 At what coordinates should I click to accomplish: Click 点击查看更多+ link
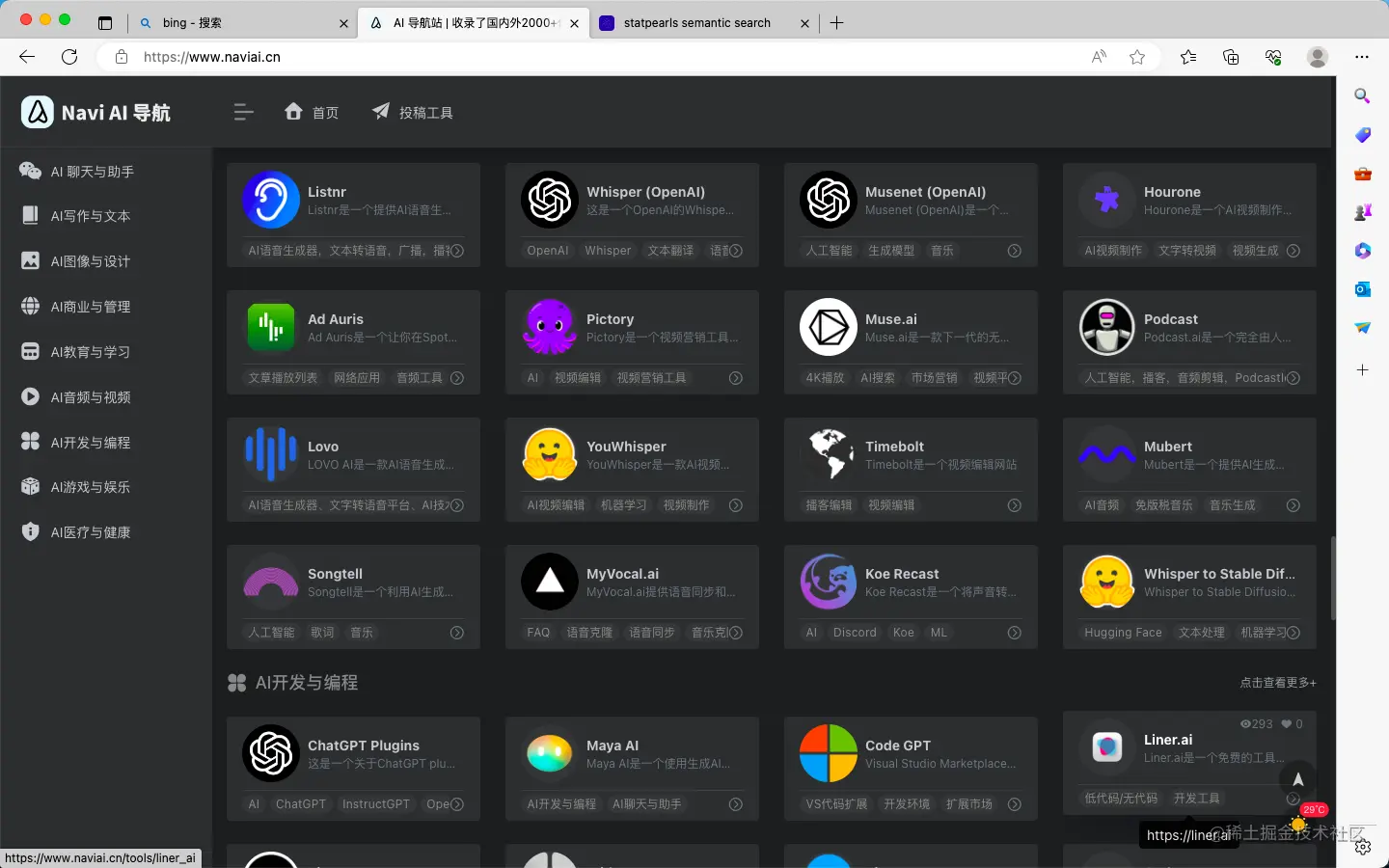tap(1278, 683)
